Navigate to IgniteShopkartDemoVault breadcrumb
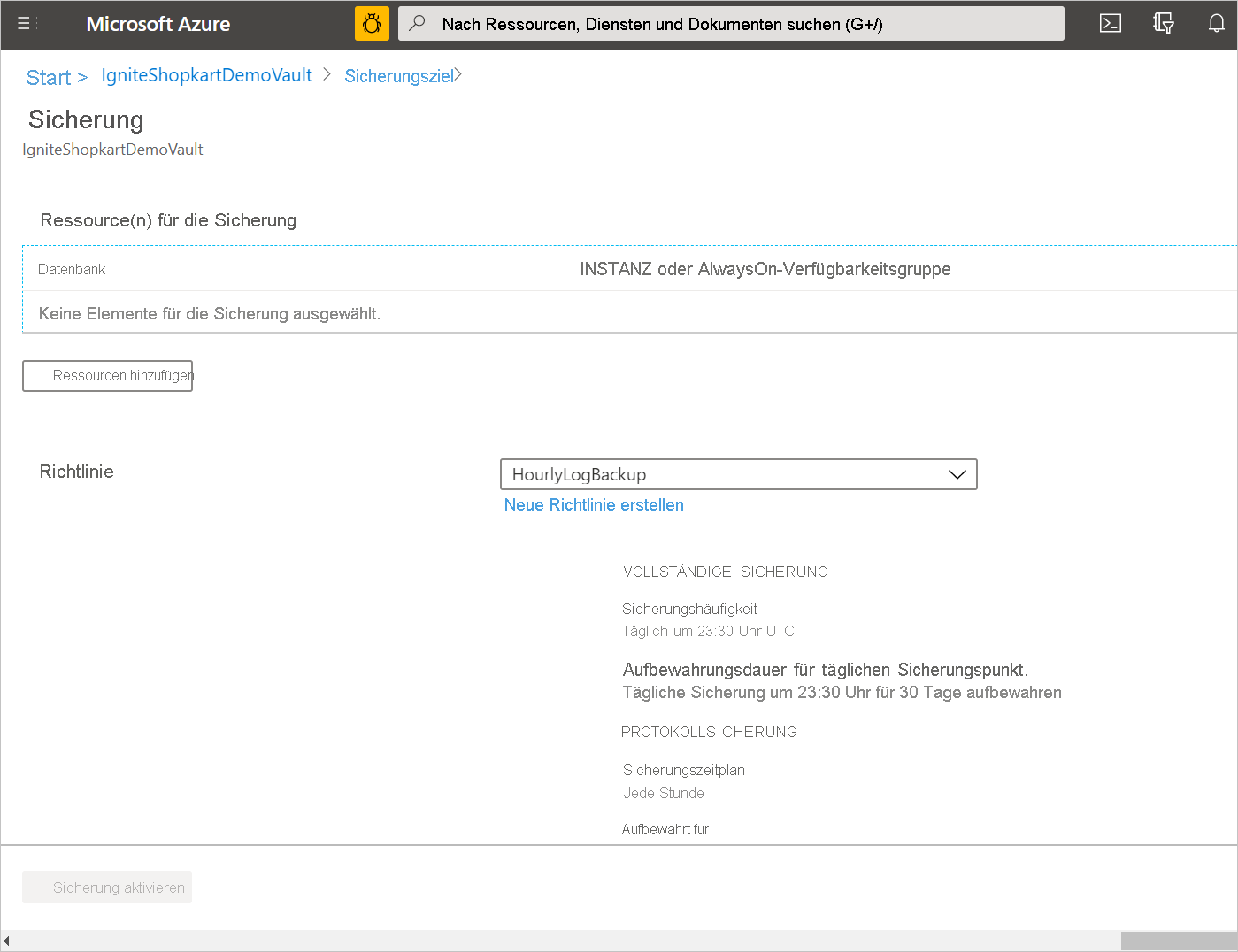Viewport: 1238px width, 952px height. click(x=206, y=75)
